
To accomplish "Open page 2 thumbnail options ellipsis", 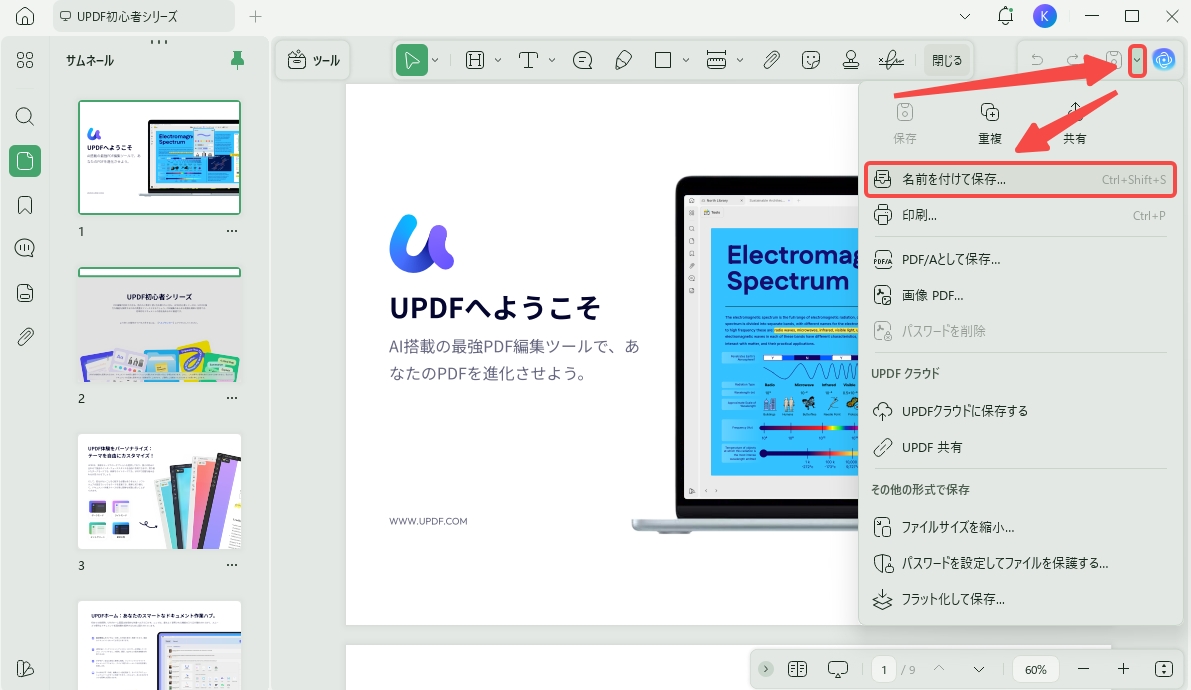I will tap(232, 398).
